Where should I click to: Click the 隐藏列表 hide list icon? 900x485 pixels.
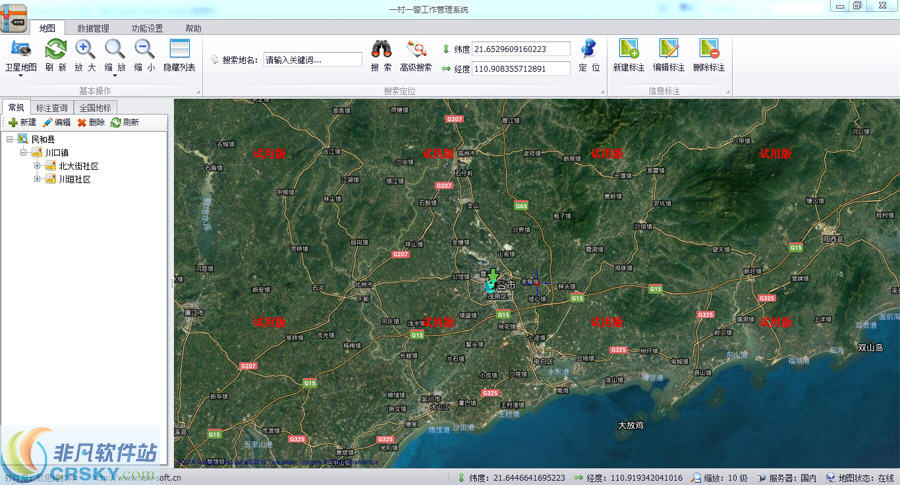click(180, 49)
